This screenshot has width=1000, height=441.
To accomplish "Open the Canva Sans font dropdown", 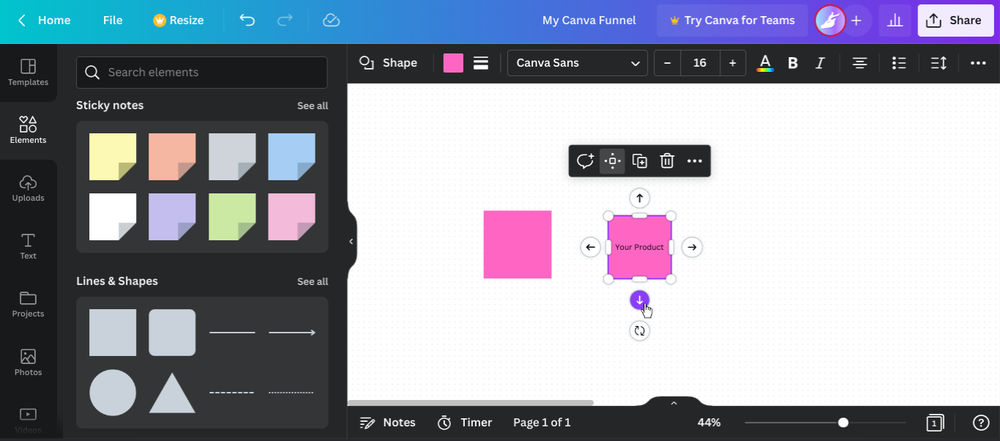I will click(x=577, y=63).
